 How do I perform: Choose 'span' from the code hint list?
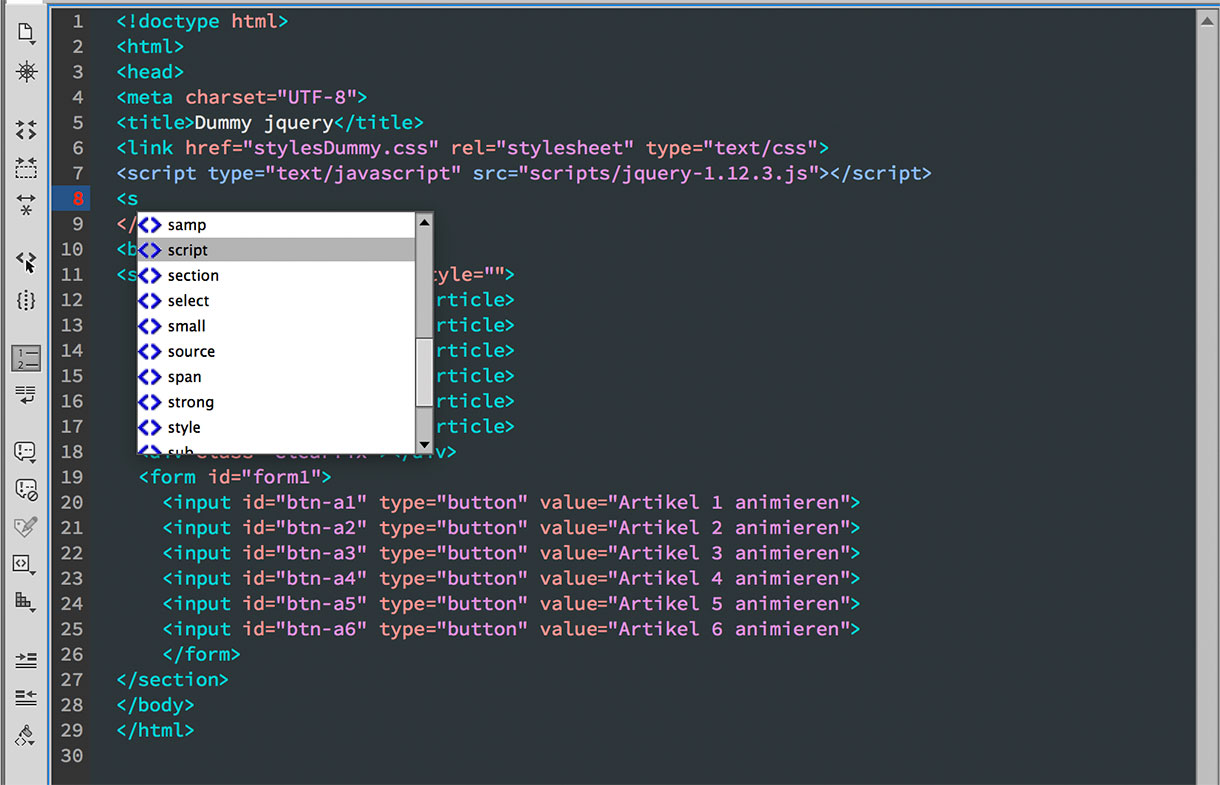tap(276, 377)
